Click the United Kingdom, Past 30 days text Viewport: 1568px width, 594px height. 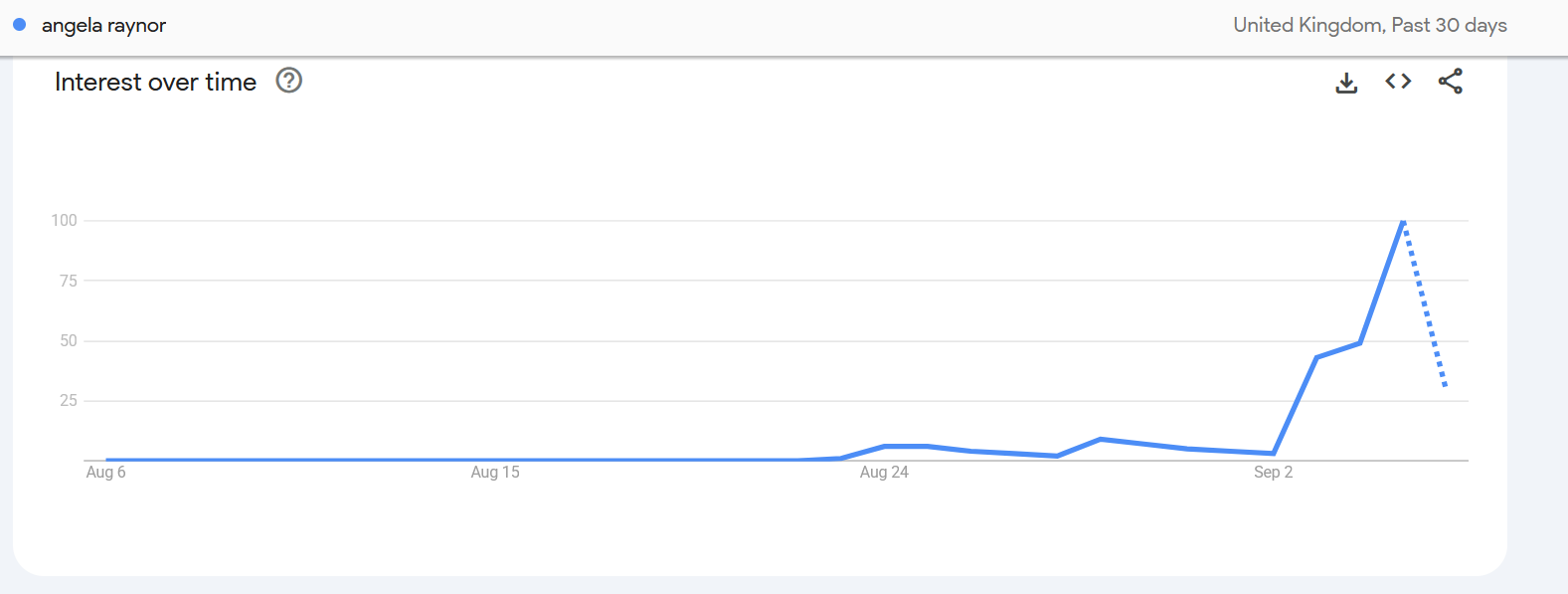click(1369, 26)
